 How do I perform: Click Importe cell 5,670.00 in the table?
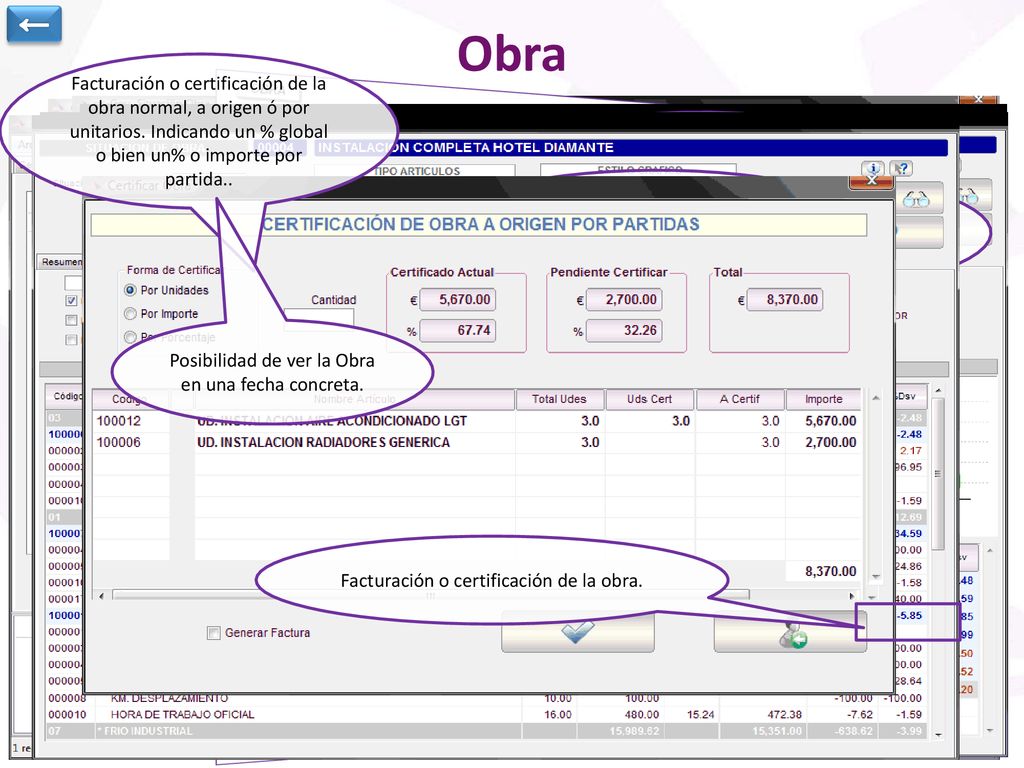tap(830, 421)
